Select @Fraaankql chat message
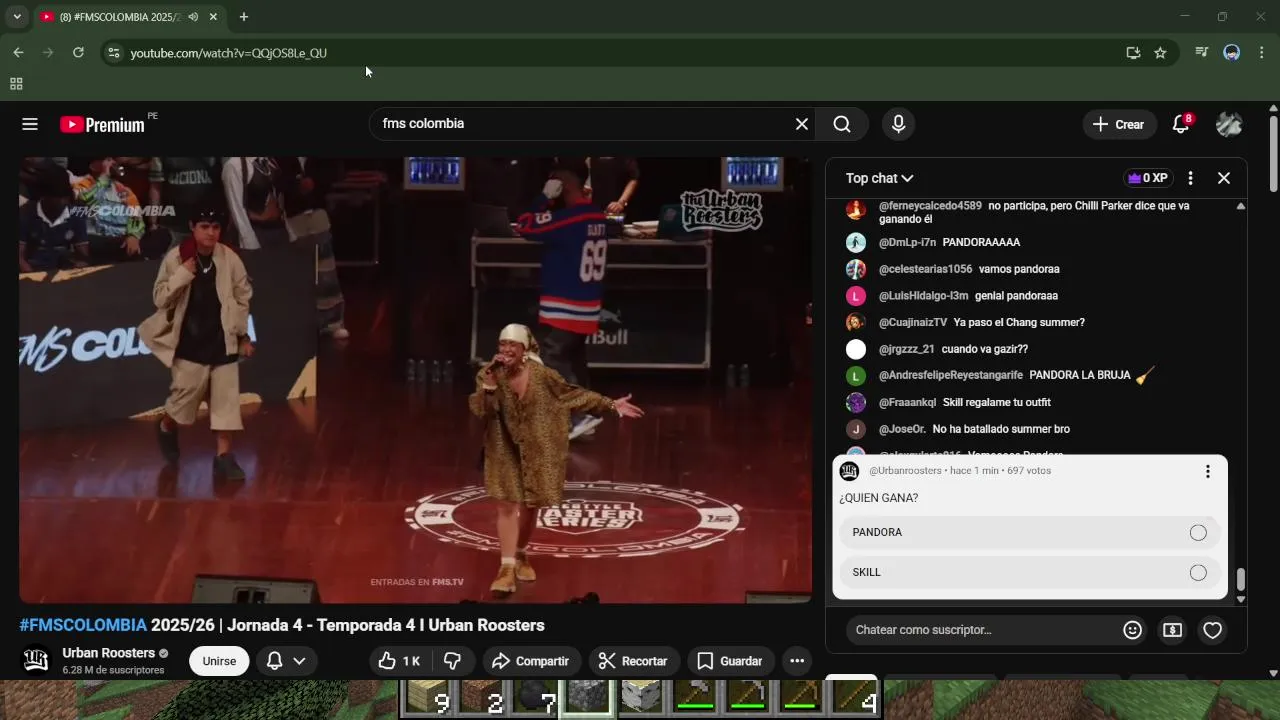This screenshot has width=1280, height=720. point(1035,402)
